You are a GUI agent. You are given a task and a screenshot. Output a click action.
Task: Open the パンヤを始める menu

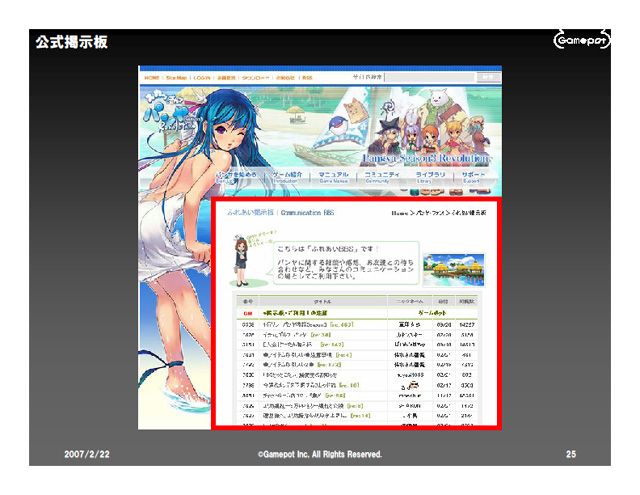(x=237, y=177)
